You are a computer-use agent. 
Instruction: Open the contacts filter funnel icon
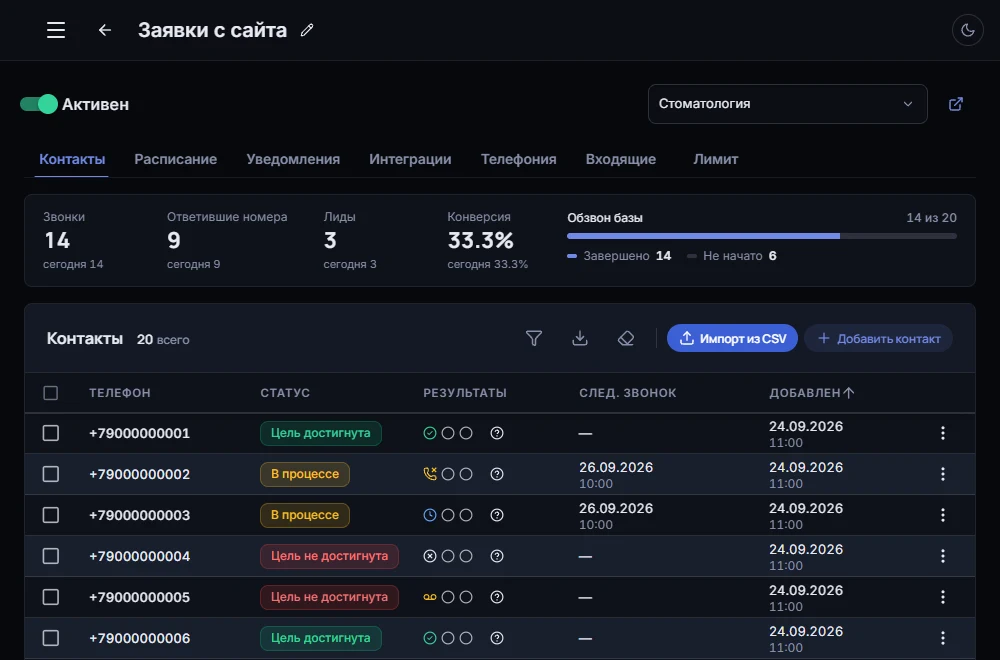[x=534, y=338]
